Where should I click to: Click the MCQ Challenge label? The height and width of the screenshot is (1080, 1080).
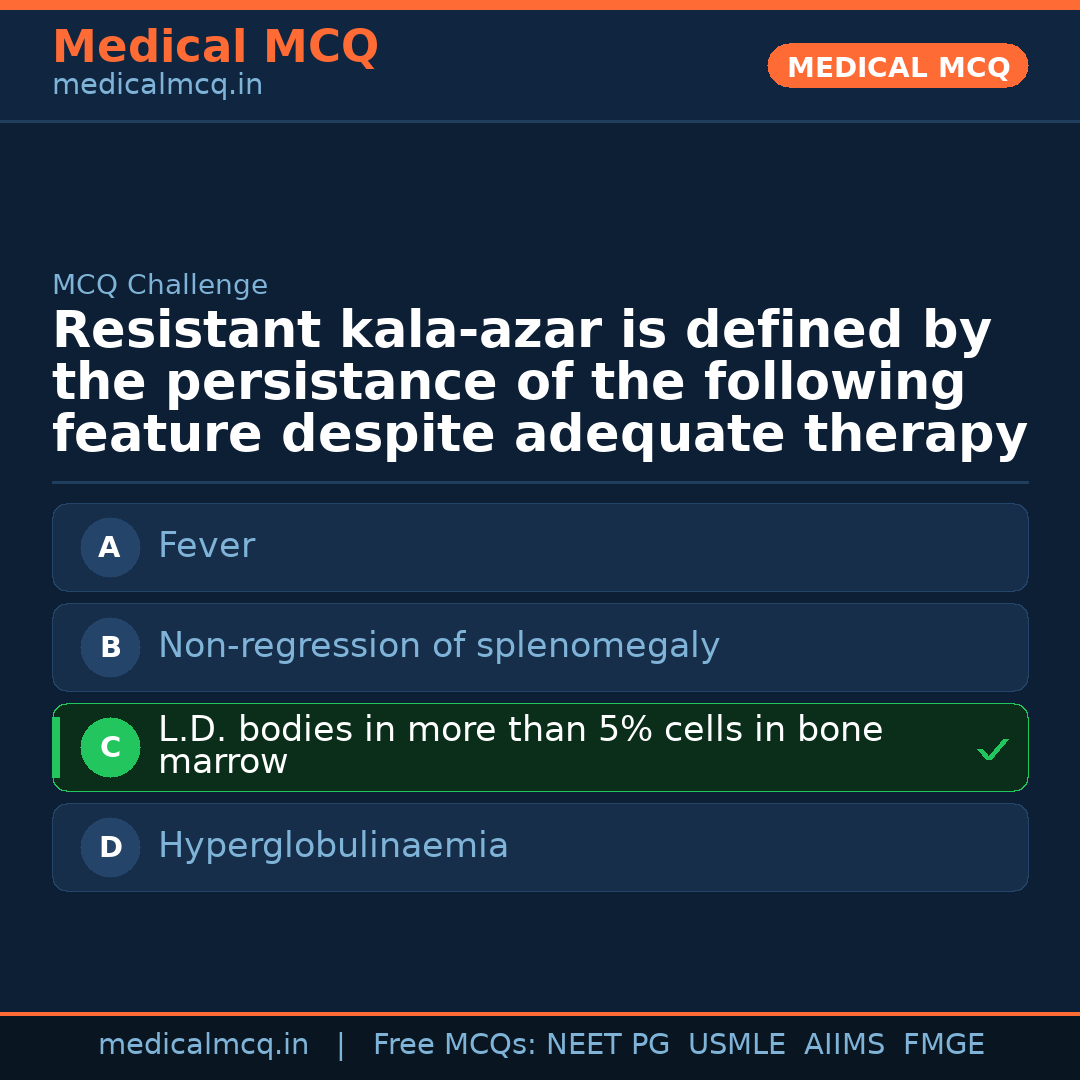pos(160,285)
